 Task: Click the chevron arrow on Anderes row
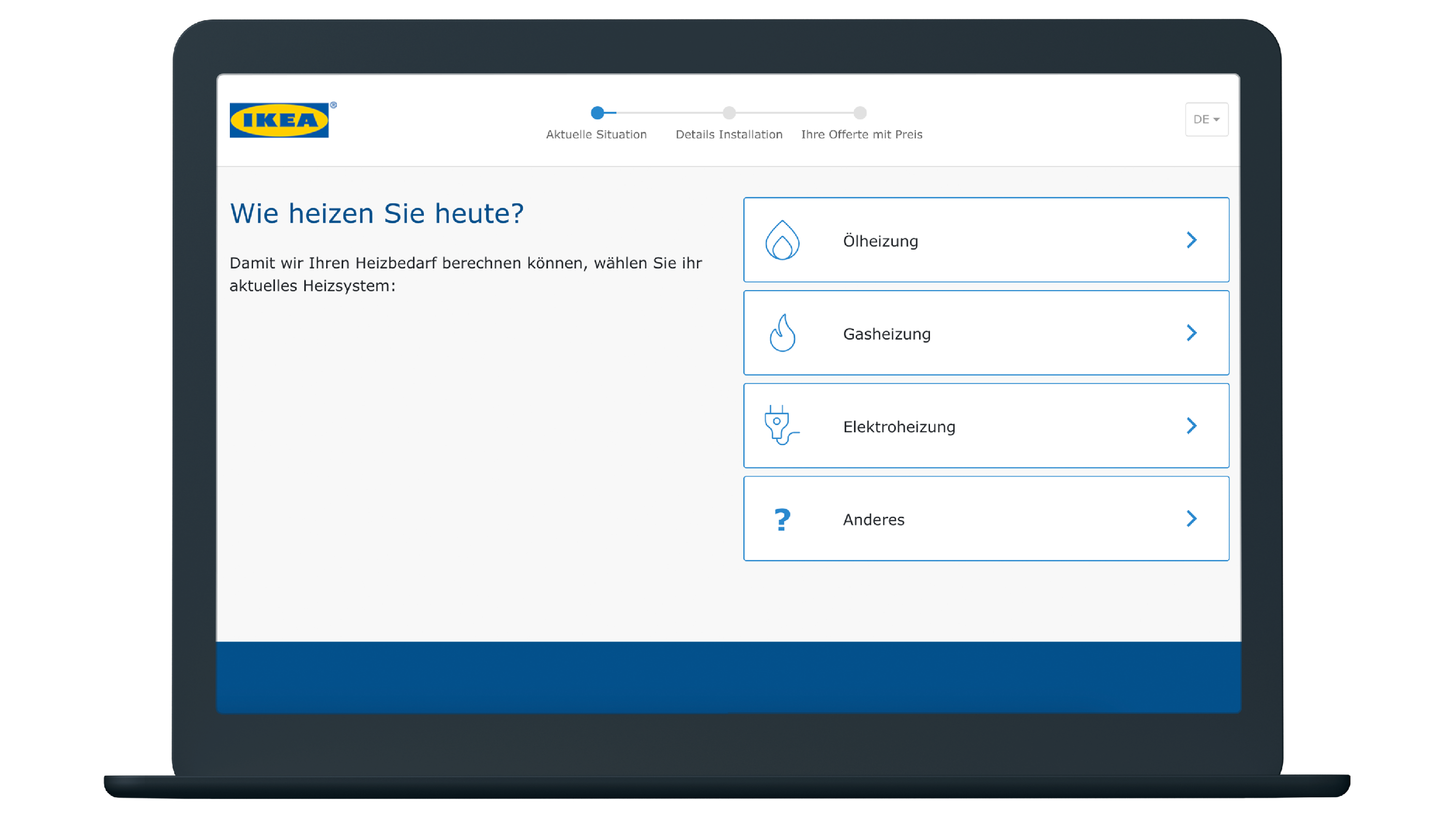pyautogui.click(x=1192, y=519)
